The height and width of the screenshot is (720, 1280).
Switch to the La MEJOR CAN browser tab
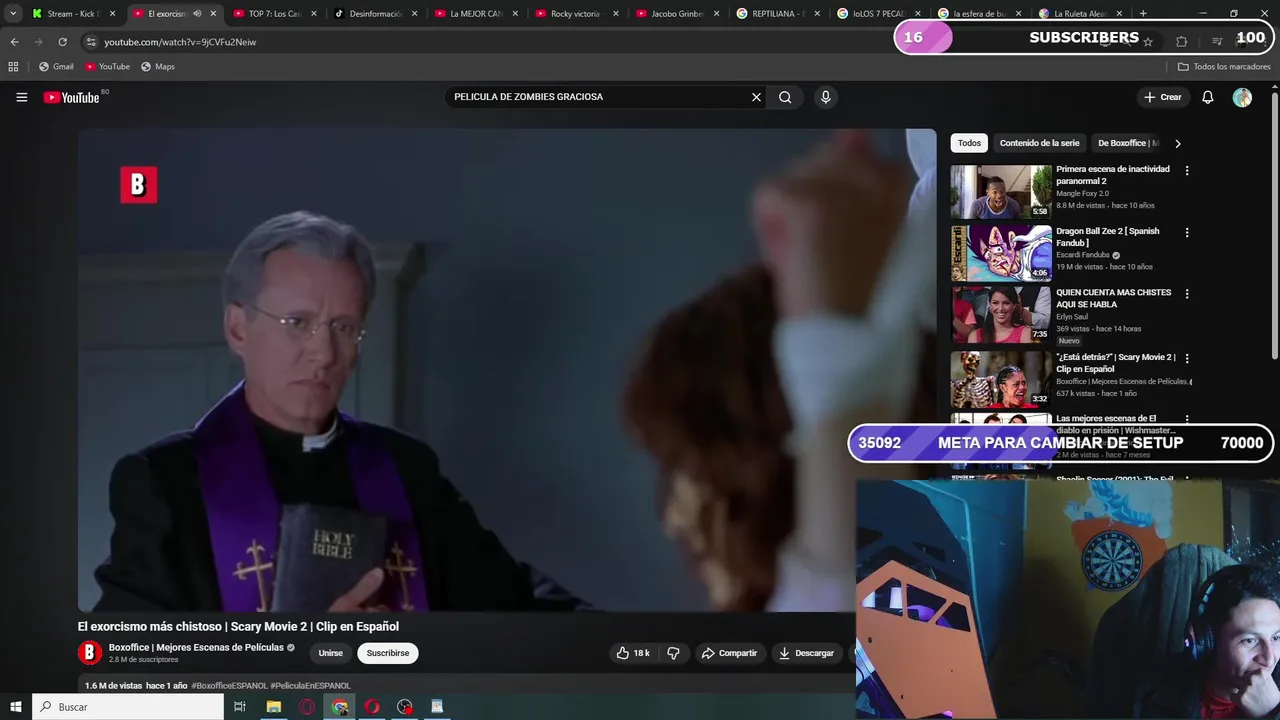coord(475,14)
